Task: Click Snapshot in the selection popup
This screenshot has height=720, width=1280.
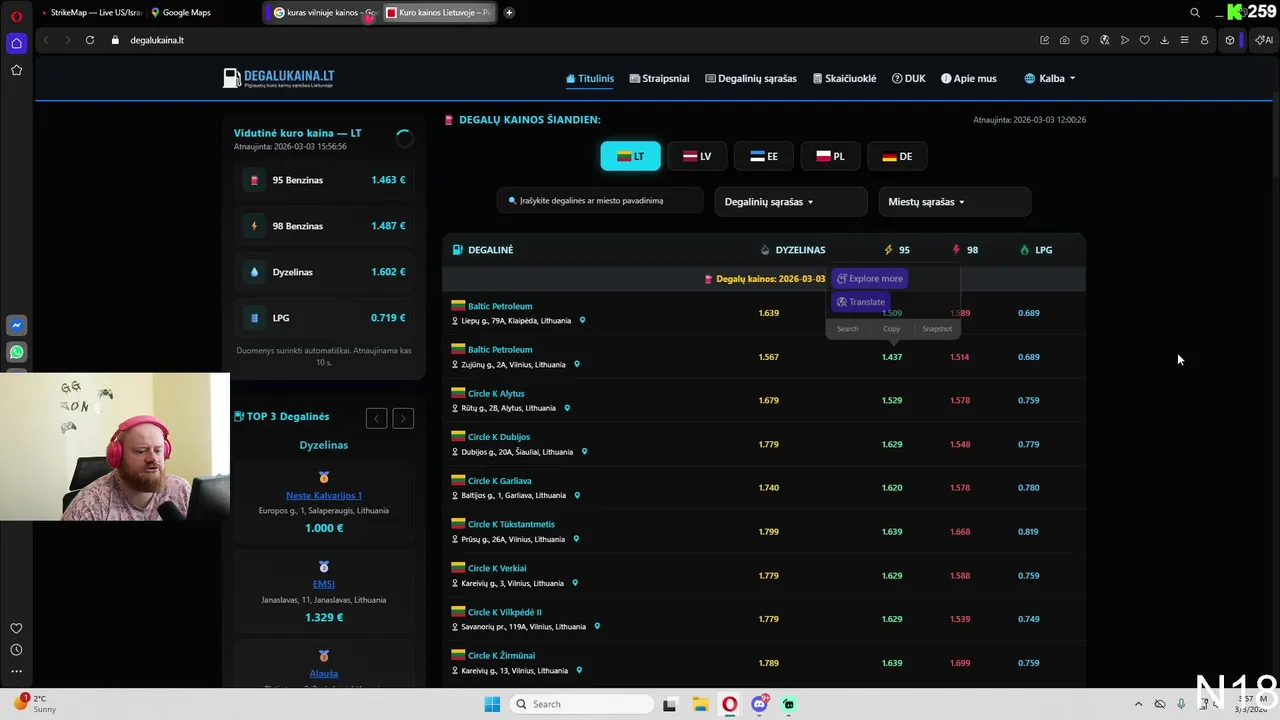Action: tap(937, 329)
